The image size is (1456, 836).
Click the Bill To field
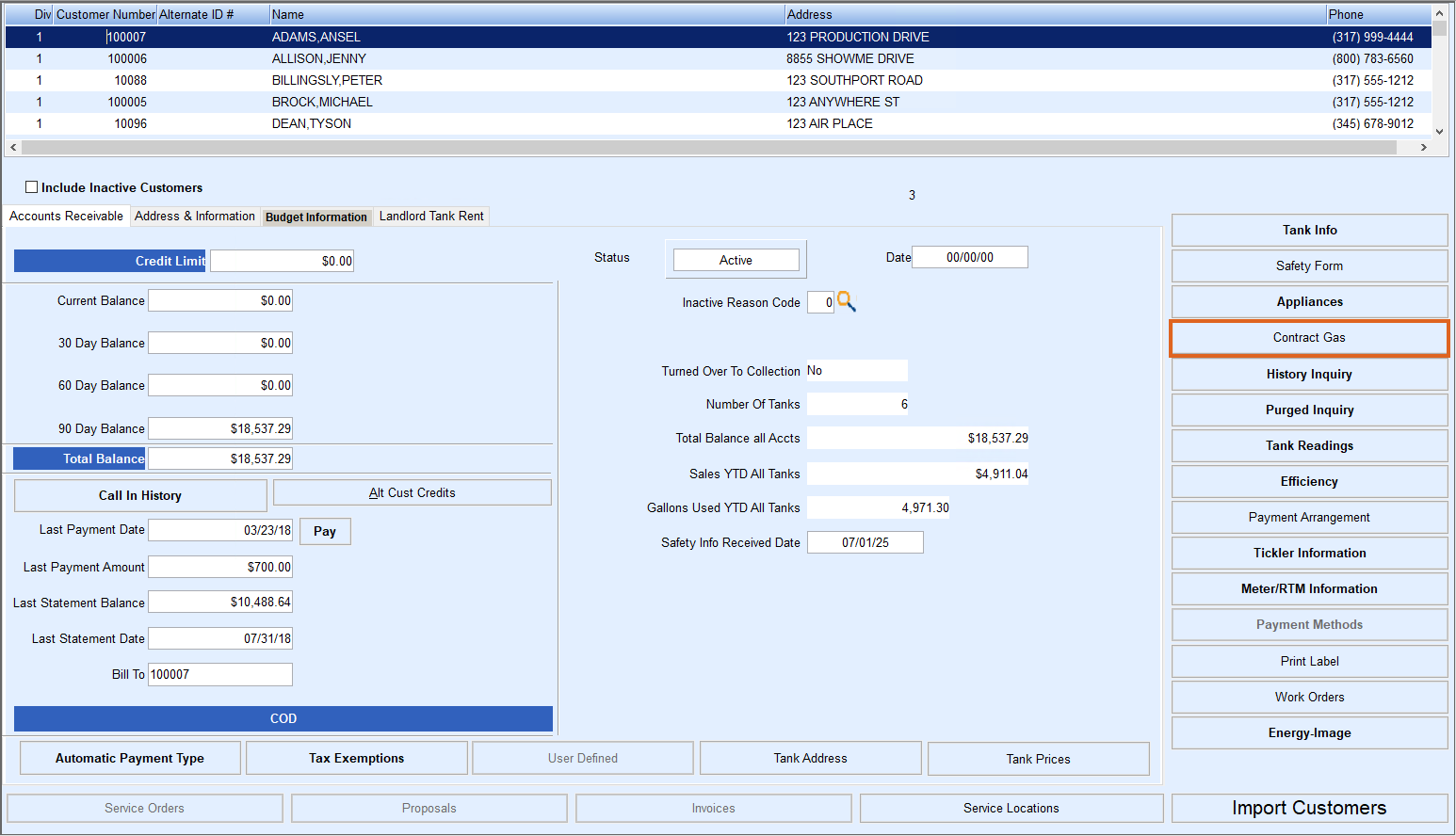[219, 675]
